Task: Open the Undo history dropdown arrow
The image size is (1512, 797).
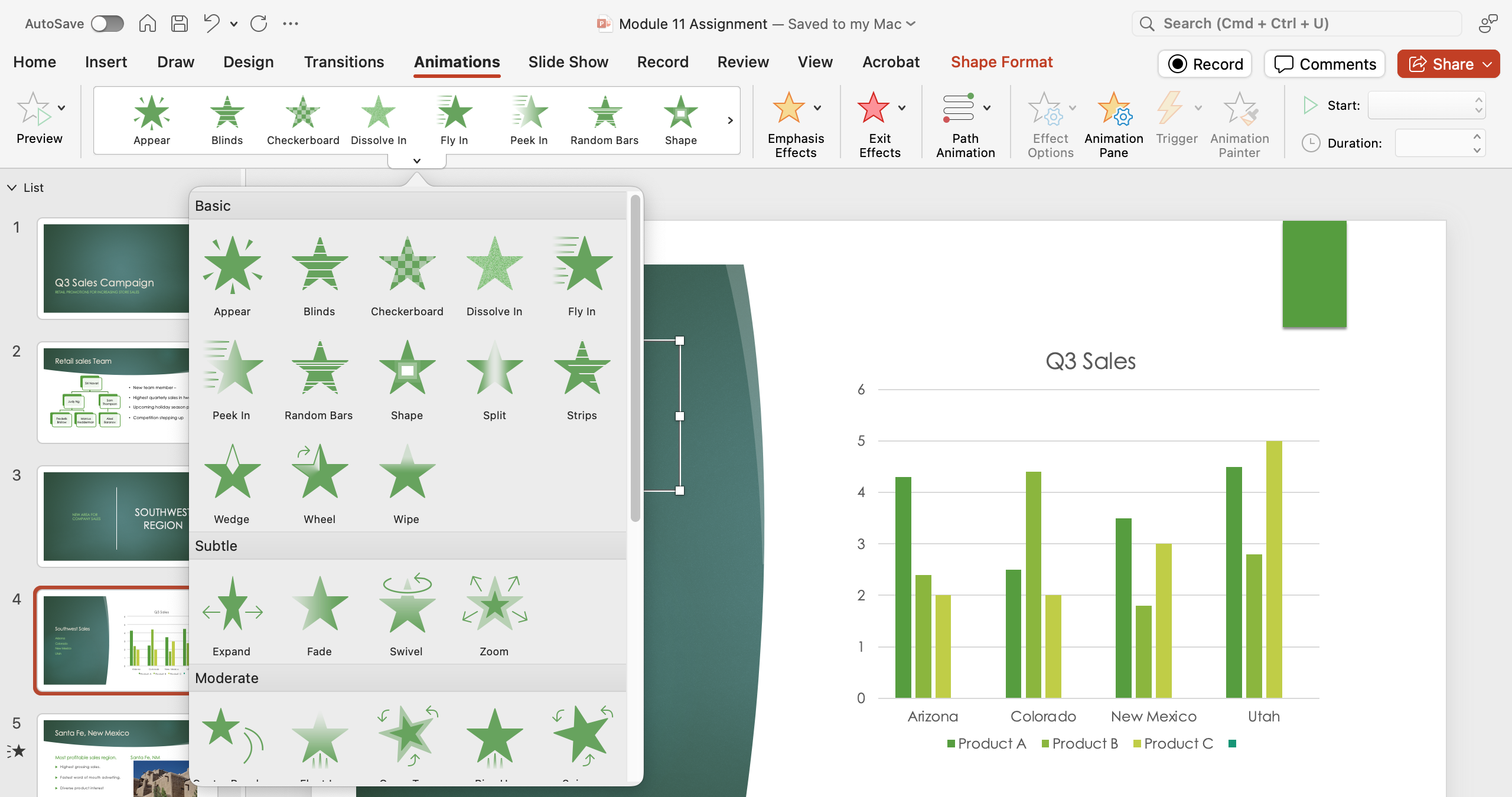Action: [x=234, y=24]
